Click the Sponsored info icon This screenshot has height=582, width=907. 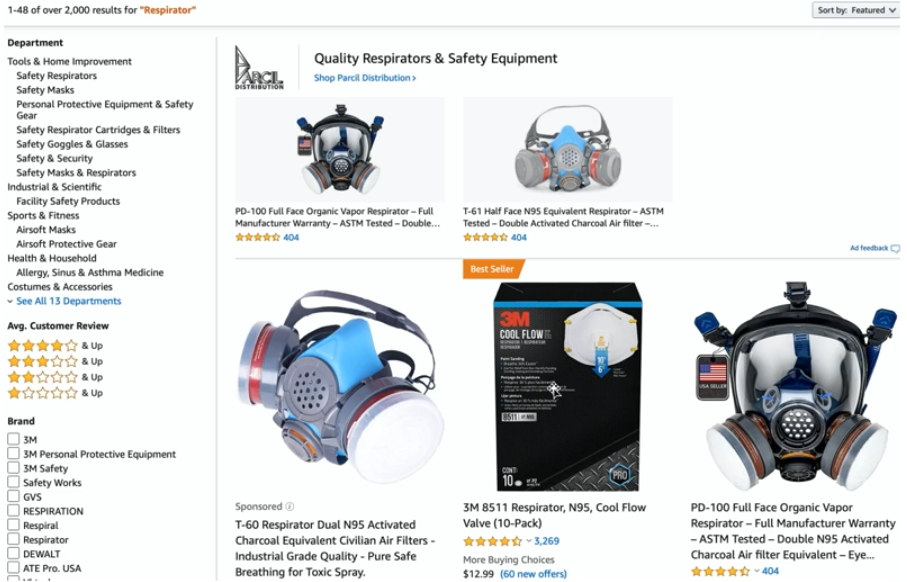(290, 507)
